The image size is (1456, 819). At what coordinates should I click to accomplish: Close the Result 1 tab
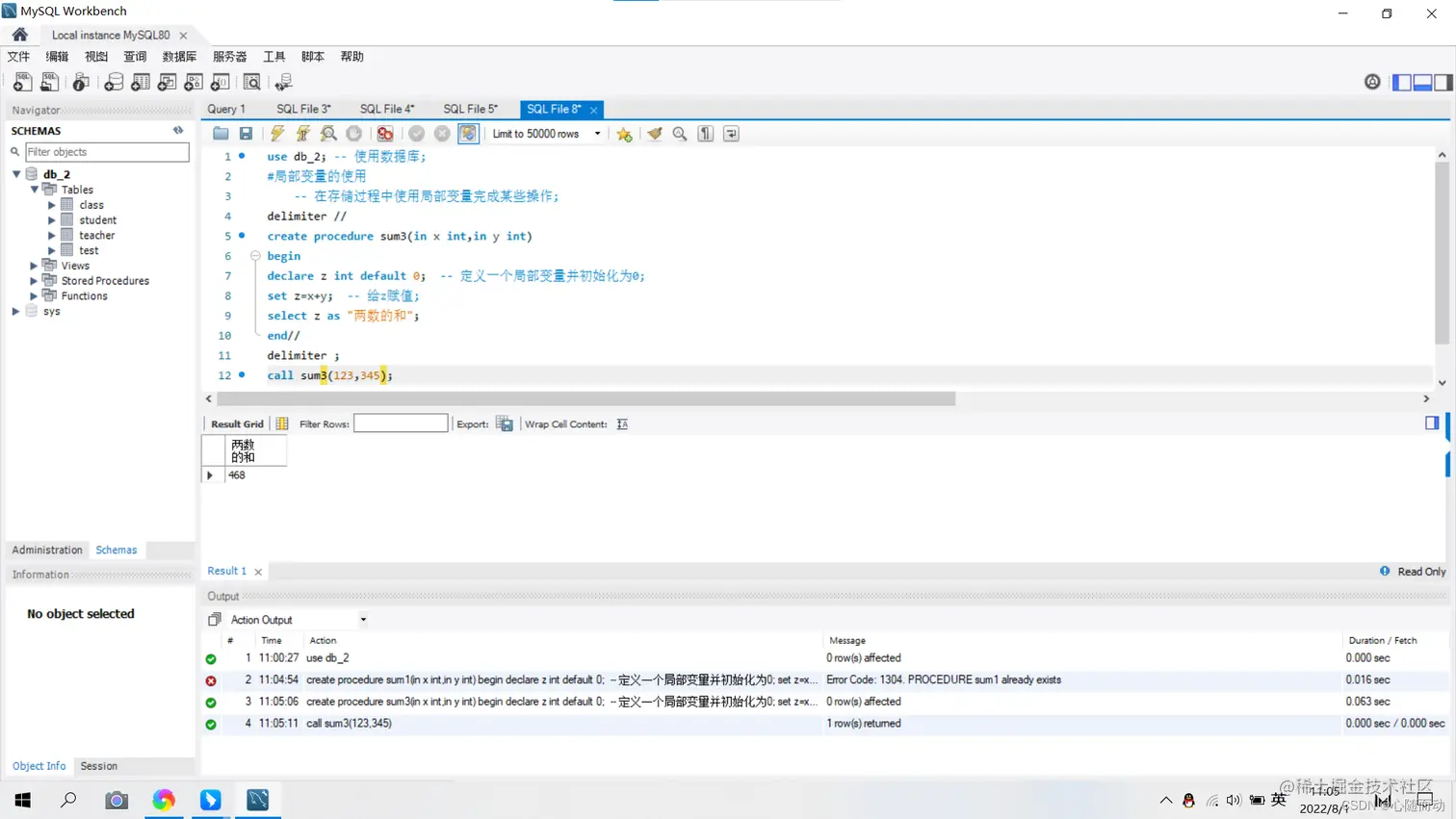pyautogui.click(x=258, y=572)
